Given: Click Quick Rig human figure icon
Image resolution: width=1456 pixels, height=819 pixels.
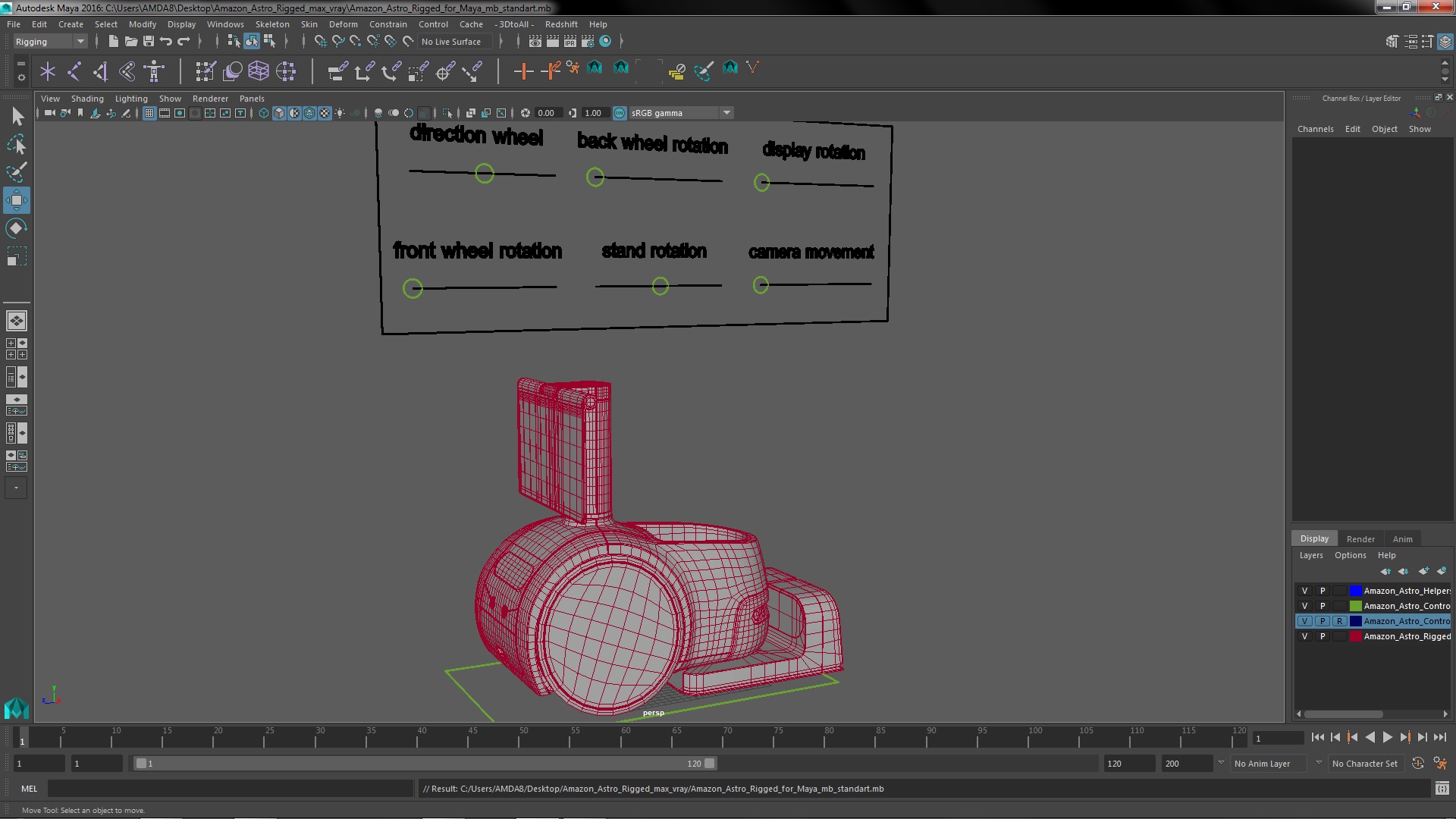Looking at the screenshot, I should (x=154, y=71).
